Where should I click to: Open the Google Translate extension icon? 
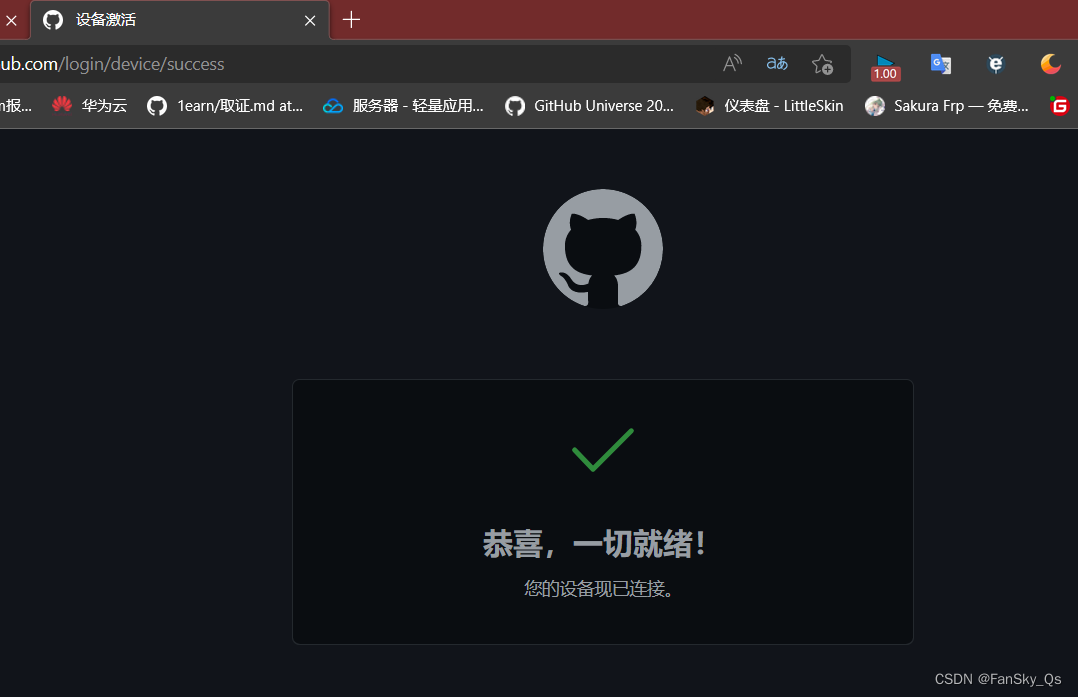(940, 64)
